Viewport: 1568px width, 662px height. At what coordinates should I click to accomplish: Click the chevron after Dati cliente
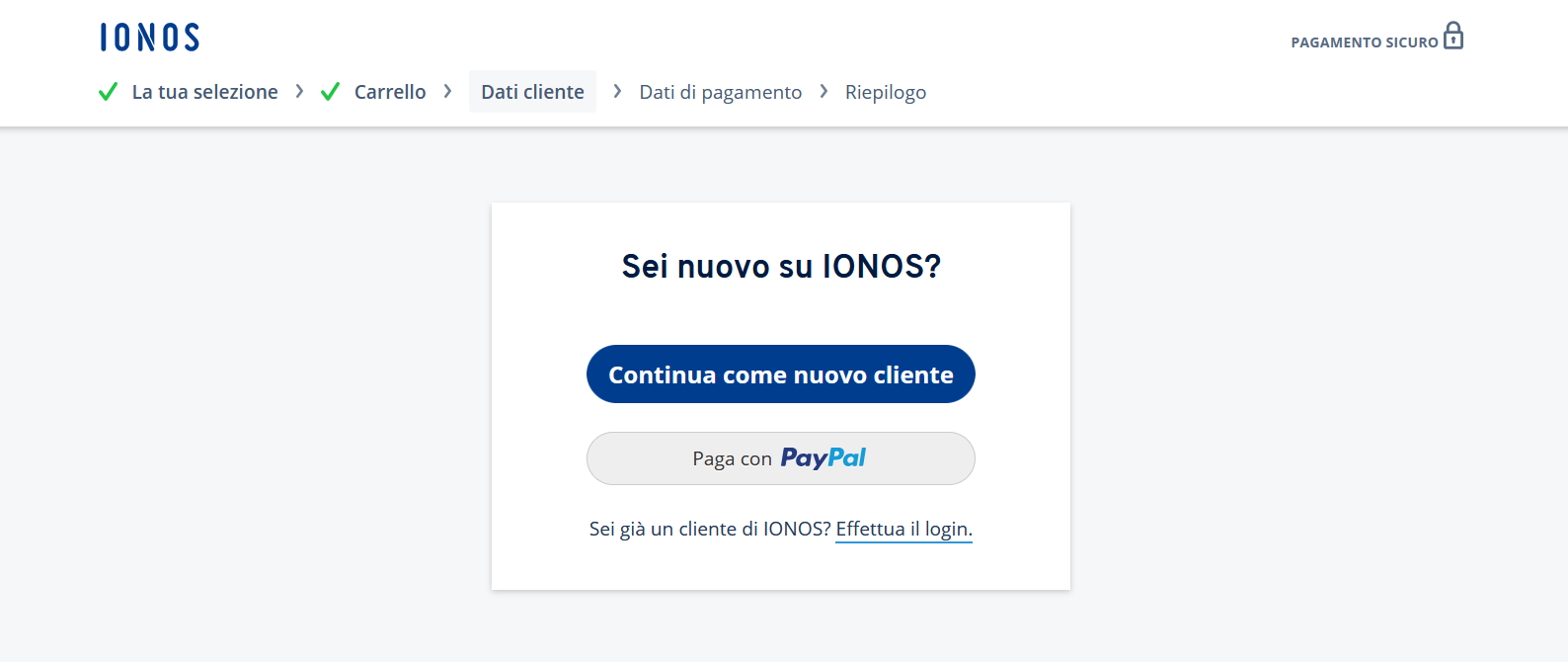(x=617, y=91)
